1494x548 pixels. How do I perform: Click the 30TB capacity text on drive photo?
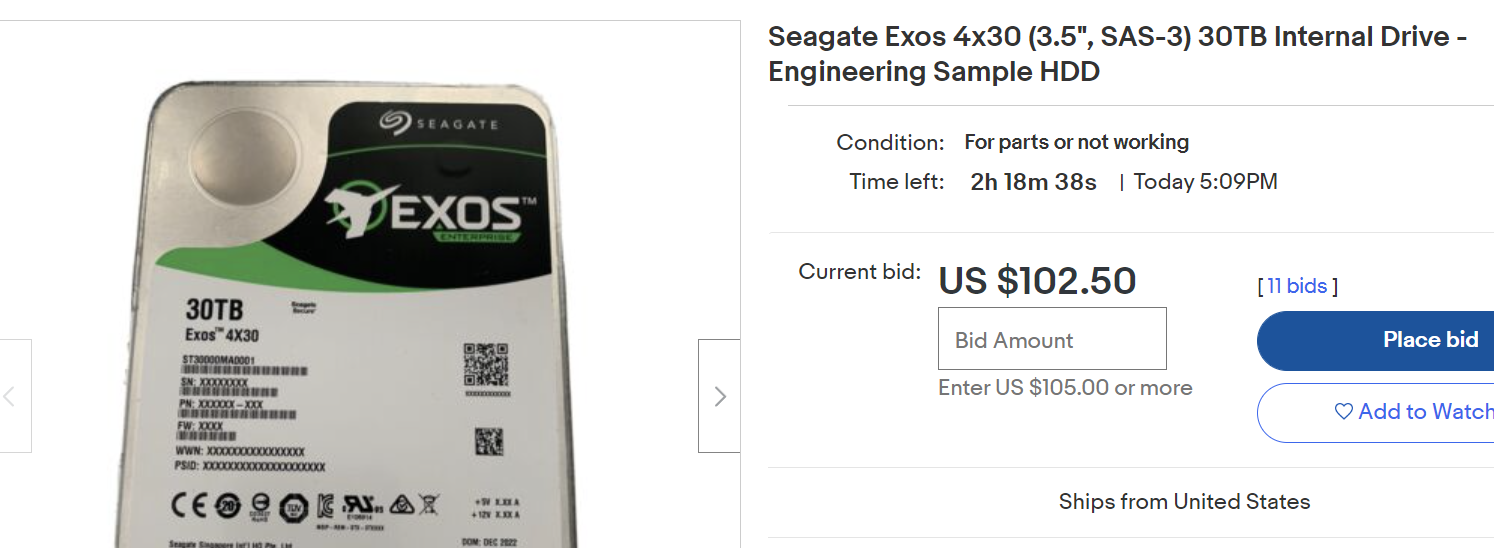[214, 307]
